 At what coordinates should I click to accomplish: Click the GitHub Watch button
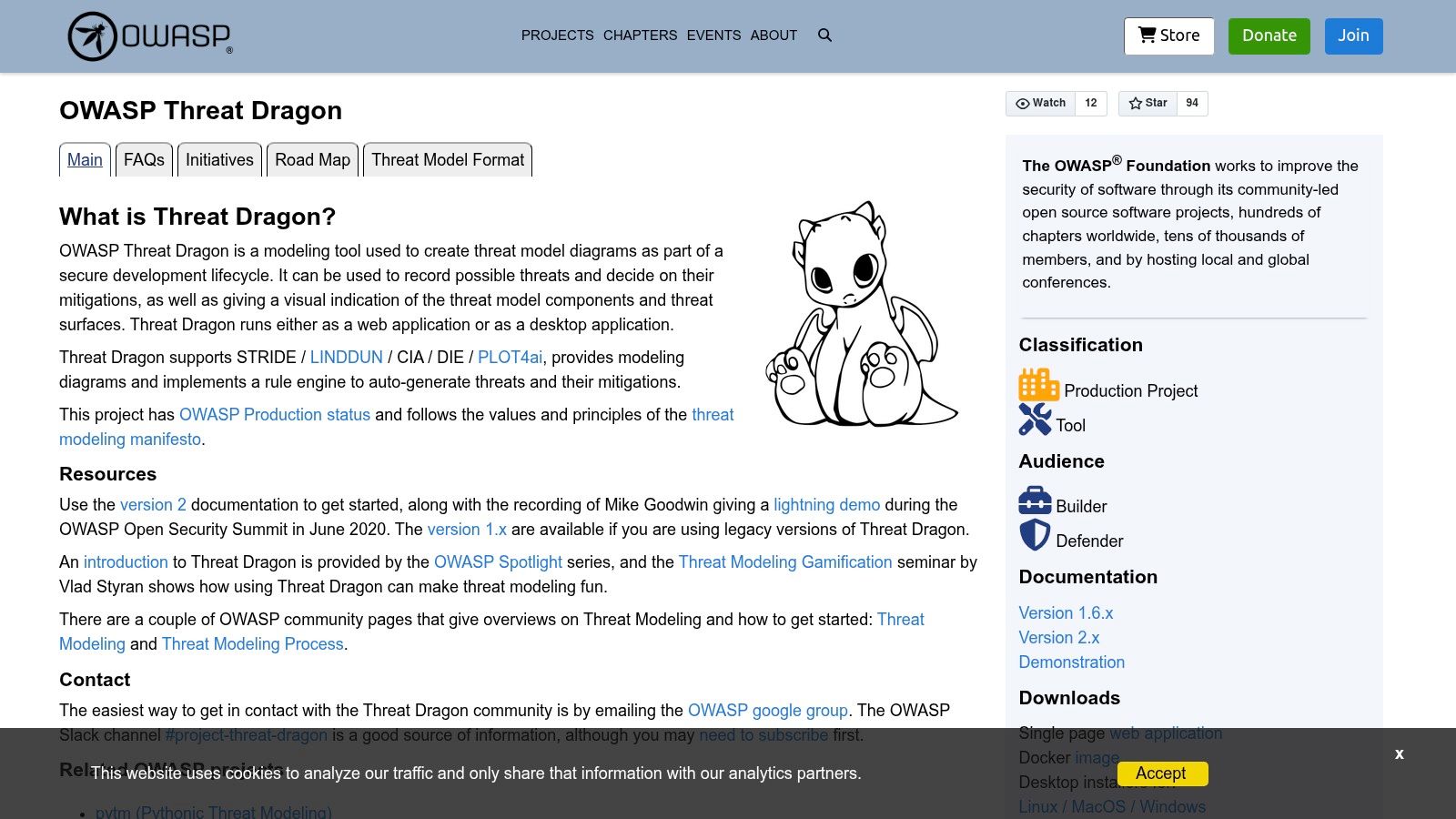(1040, 103)
